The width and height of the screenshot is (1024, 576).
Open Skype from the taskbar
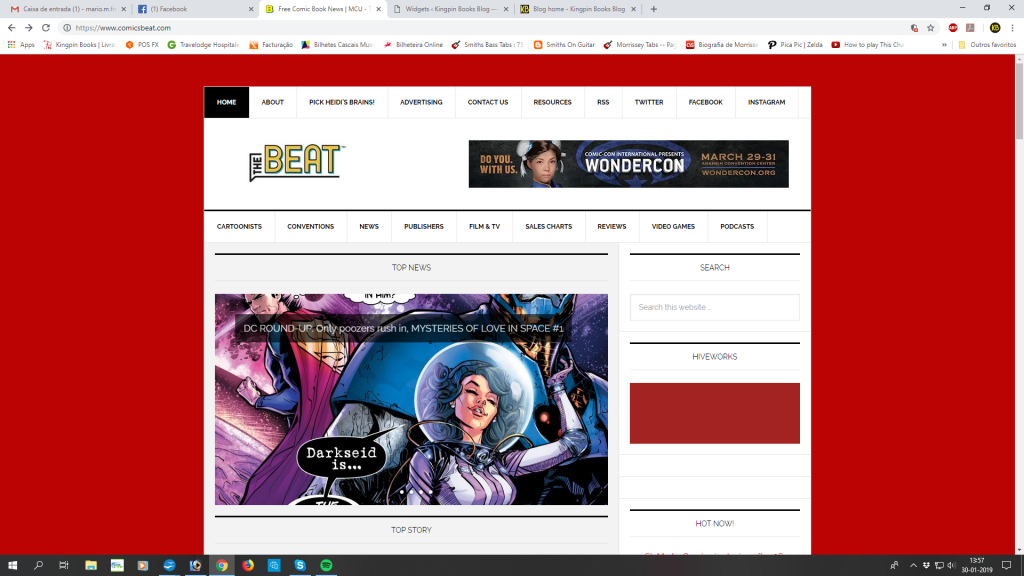[x=300, y=565]
